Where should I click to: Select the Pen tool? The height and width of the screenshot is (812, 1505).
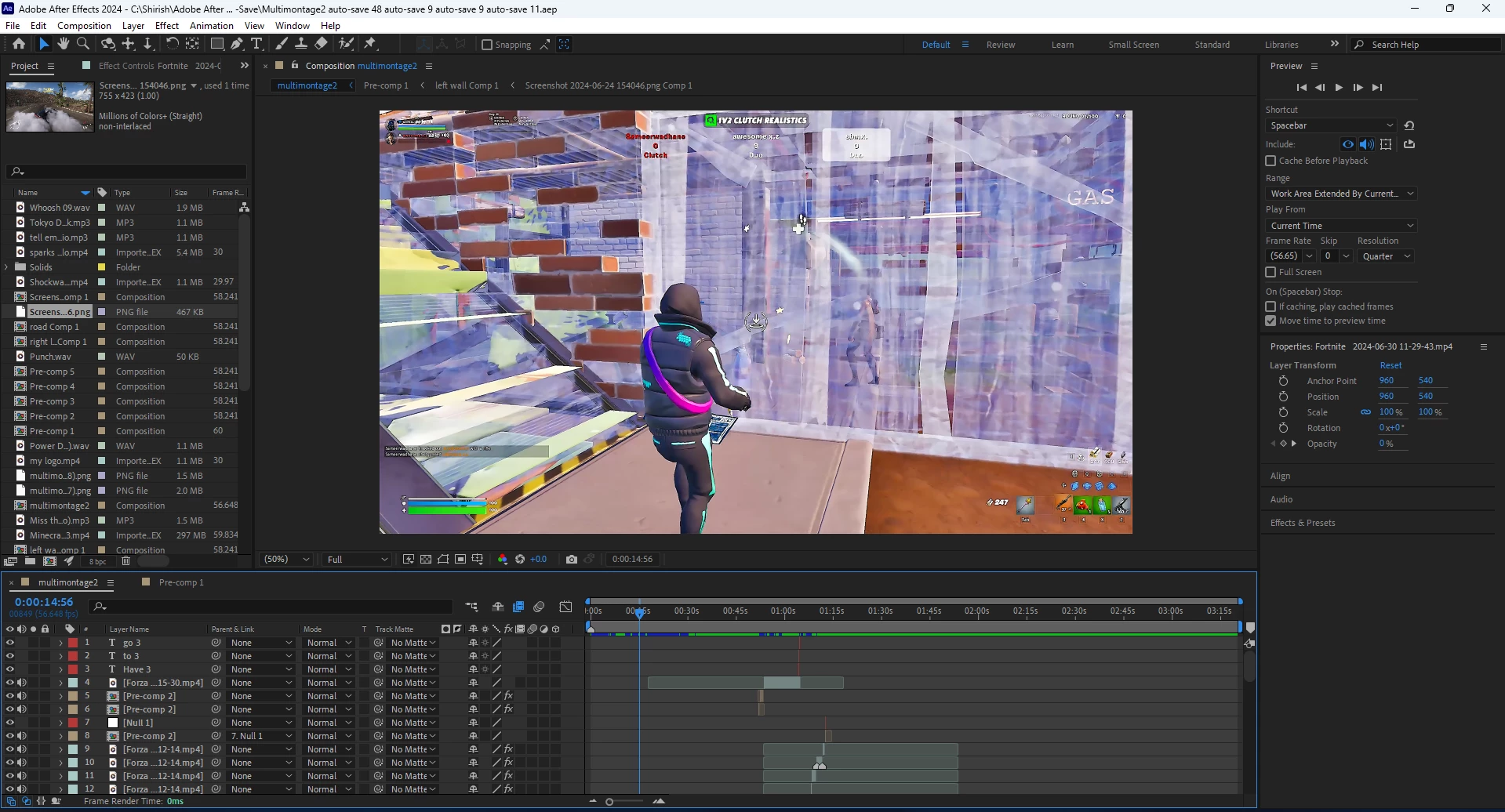point(237,44)
